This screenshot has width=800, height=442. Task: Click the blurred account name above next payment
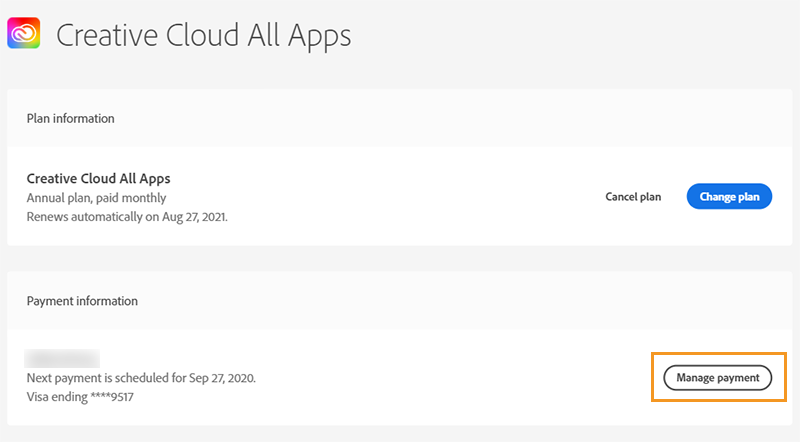(x=62, y=359)
